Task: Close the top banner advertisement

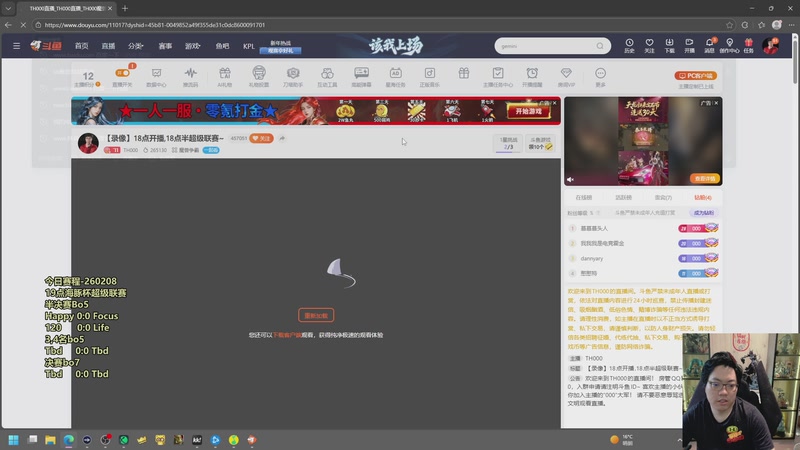Action: (x=555, y=103)
